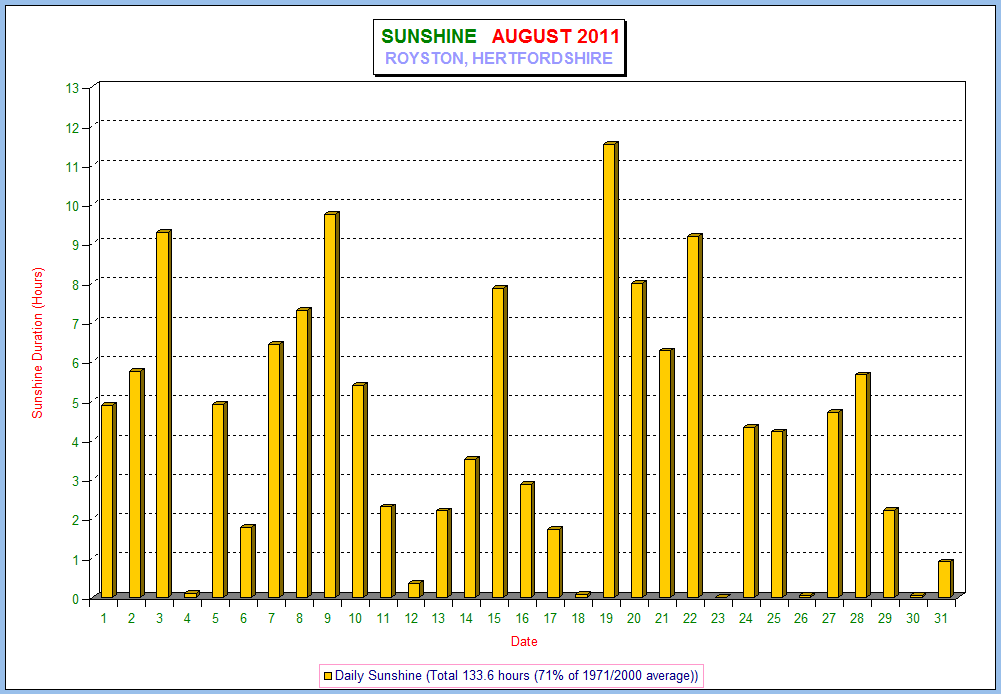
Task: Select the bar for date 5
Action: point(220,500)
